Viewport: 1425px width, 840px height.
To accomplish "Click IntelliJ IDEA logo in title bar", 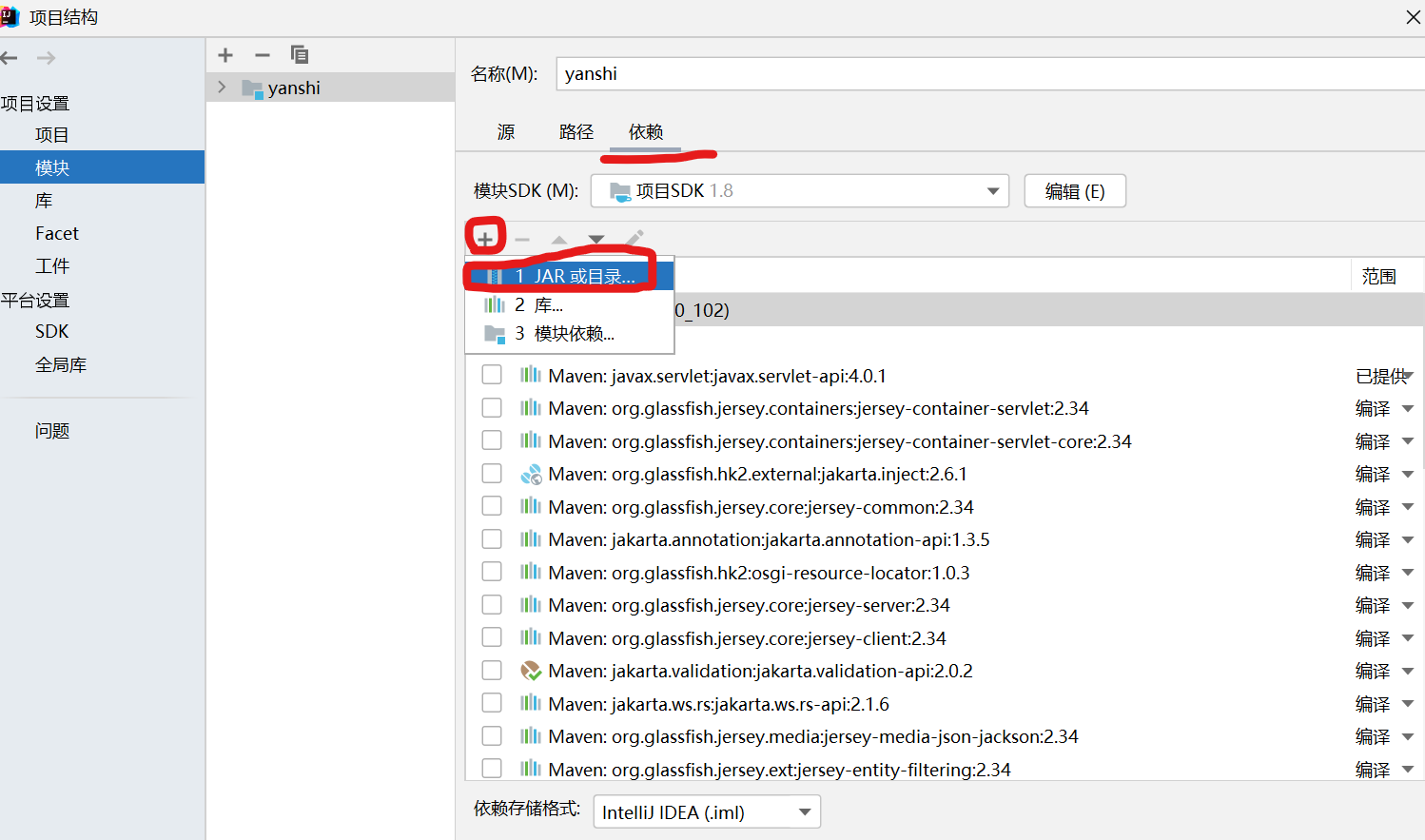I will click(x=10, y=16).
